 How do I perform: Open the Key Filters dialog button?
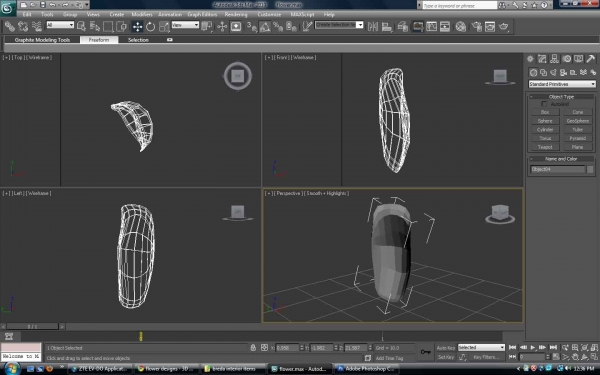coord(486,357)
